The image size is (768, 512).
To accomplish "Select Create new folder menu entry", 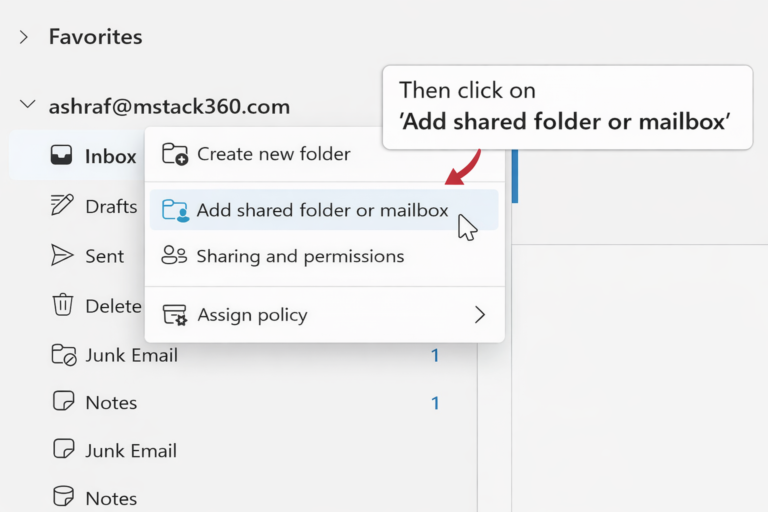I will tap(273, 154).
